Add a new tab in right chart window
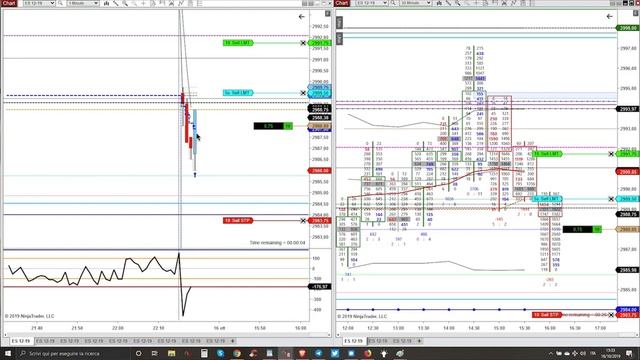 click(419, 341)
